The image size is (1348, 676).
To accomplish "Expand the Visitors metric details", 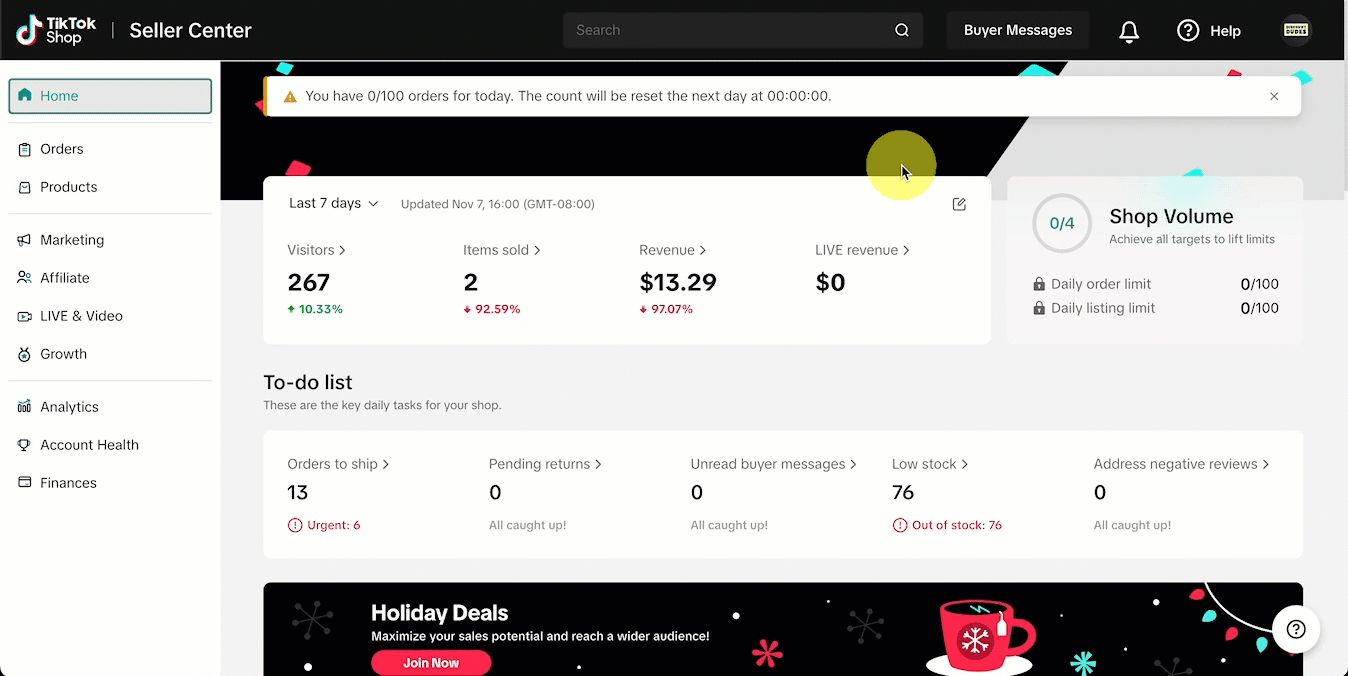I will (316, 250).
